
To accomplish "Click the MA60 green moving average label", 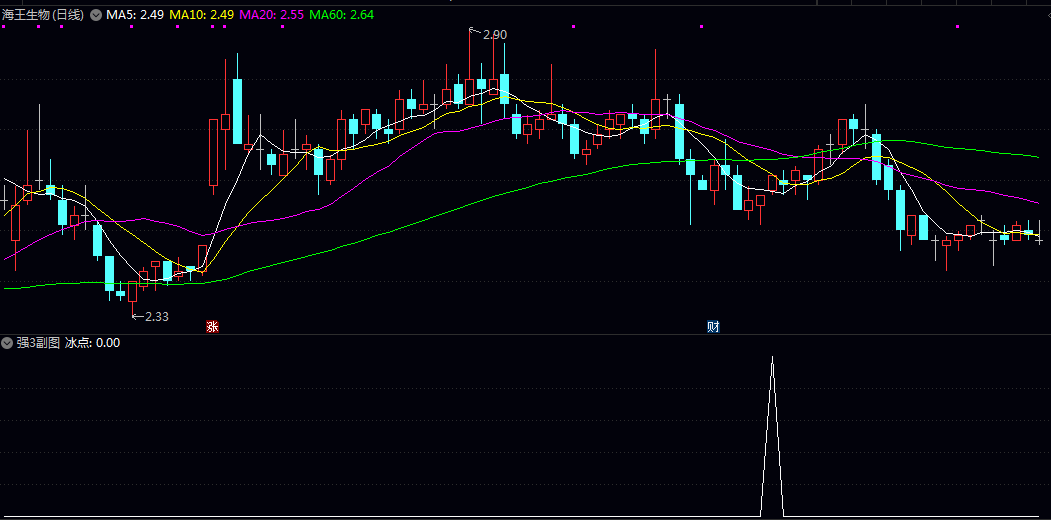I will point(342,15).
